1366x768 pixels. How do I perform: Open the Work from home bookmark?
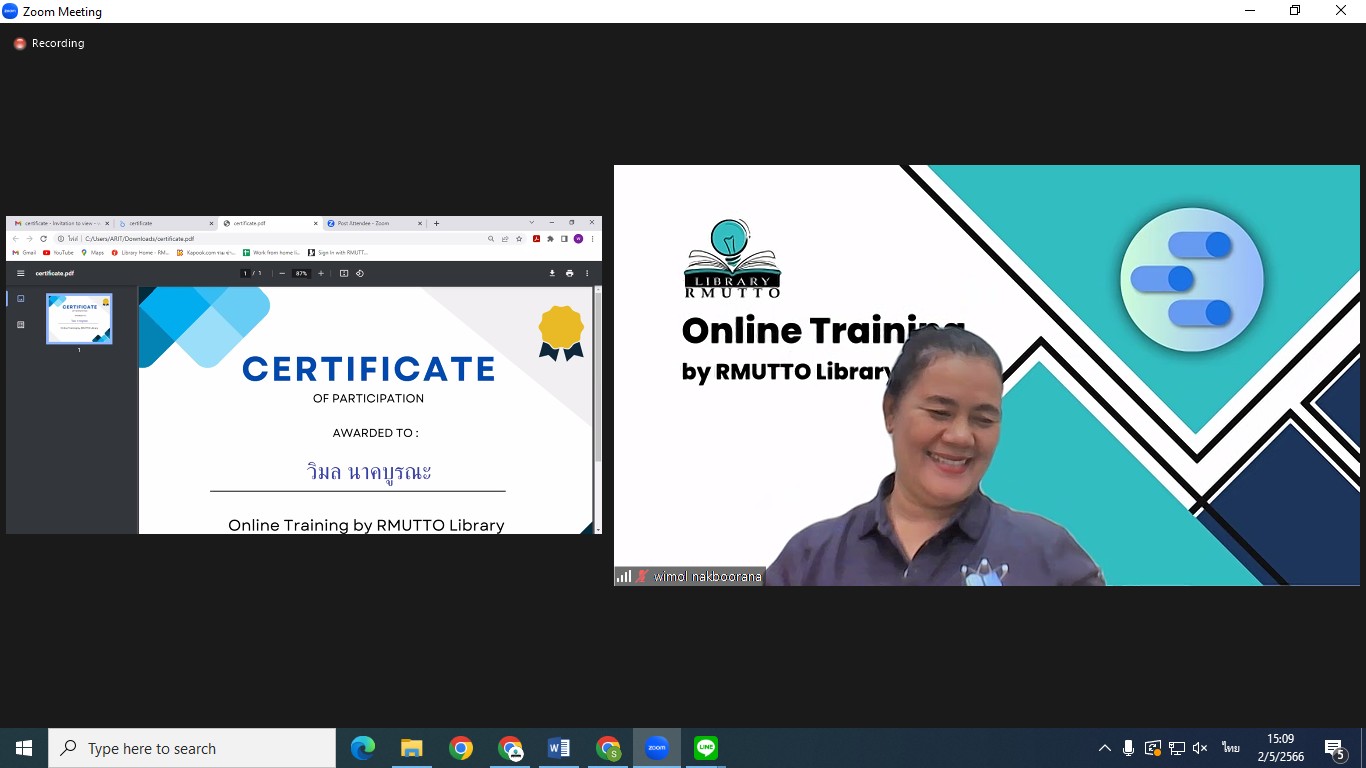[272, 253]
